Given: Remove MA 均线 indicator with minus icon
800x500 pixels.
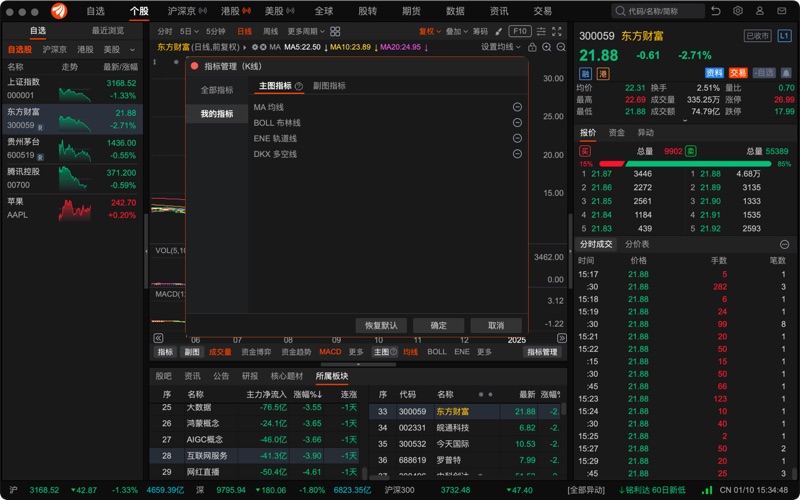Looking at the screenshot, I should click(x=517, y=107).
